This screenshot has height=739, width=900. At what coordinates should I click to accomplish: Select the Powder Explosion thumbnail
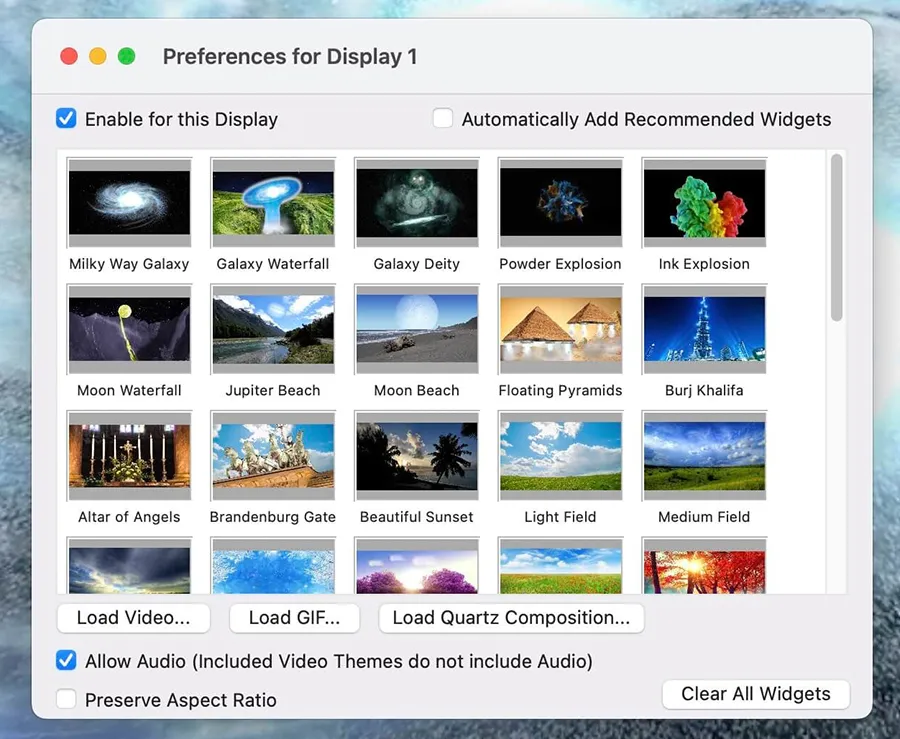[x=560, y=203]
